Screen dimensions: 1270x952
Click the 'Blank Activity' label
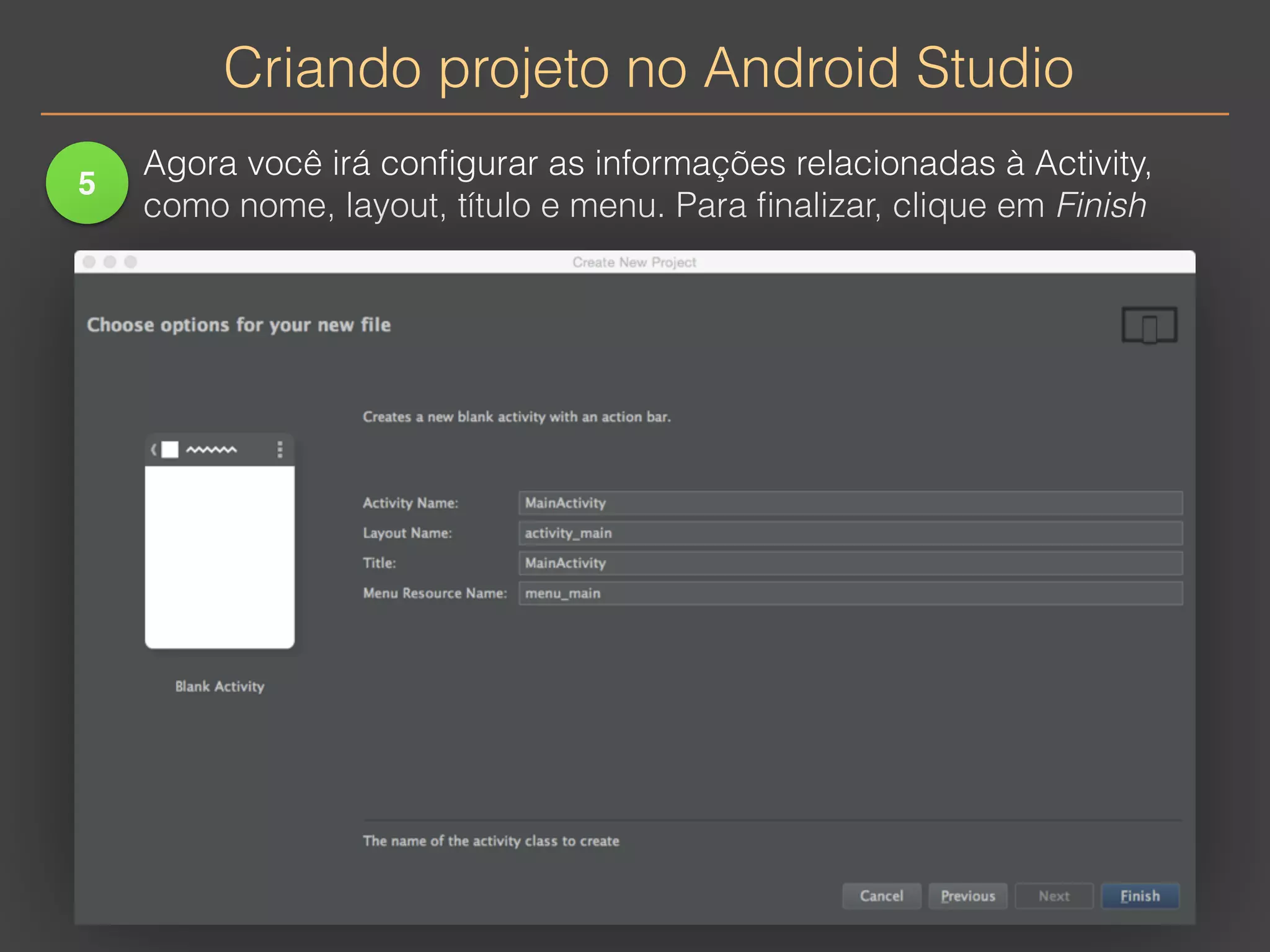tap(220, 687)
